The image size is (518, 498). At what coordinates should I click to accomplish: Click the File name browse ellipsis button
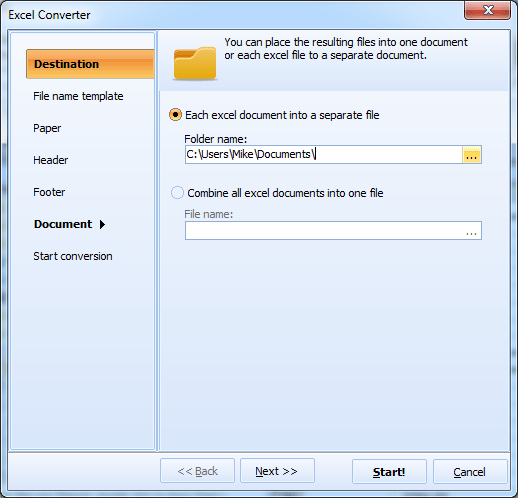coord(471,231)
